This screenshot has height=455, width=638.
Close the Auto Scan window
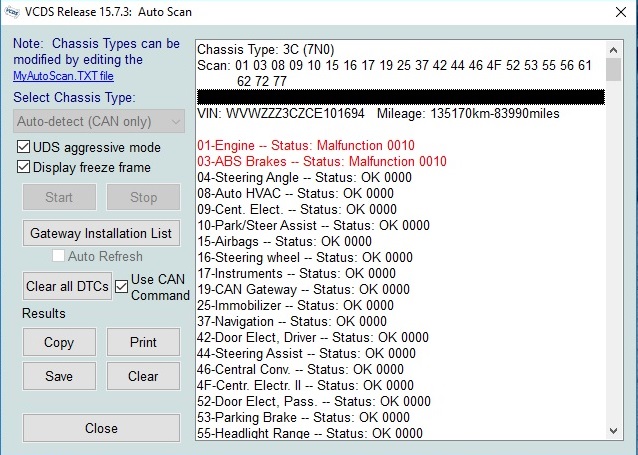[x=614, y=12]
